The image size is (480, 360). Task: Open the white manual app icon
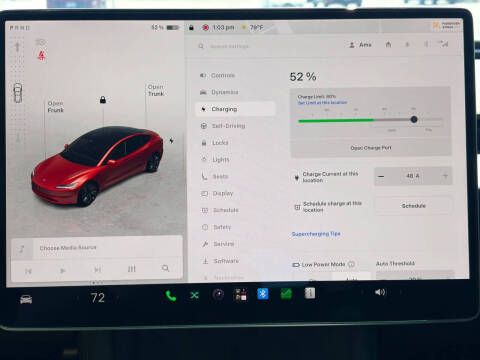coord(310,293)
